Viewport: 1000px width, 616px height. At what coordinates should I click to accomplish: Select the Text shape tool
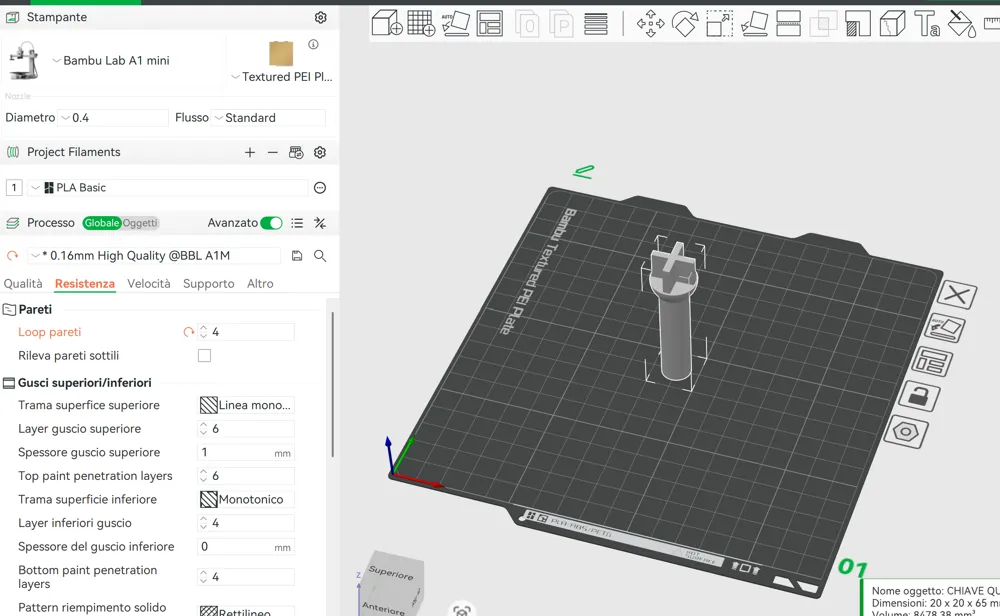[x=927, y=24]
